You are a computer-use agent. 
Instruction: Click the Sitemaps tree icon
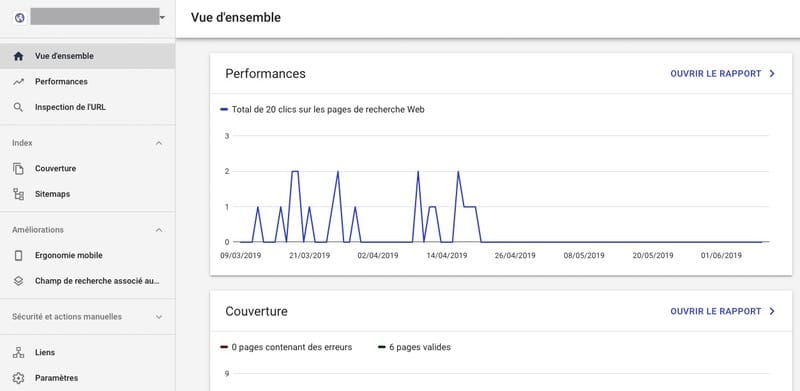click(18, 194)
